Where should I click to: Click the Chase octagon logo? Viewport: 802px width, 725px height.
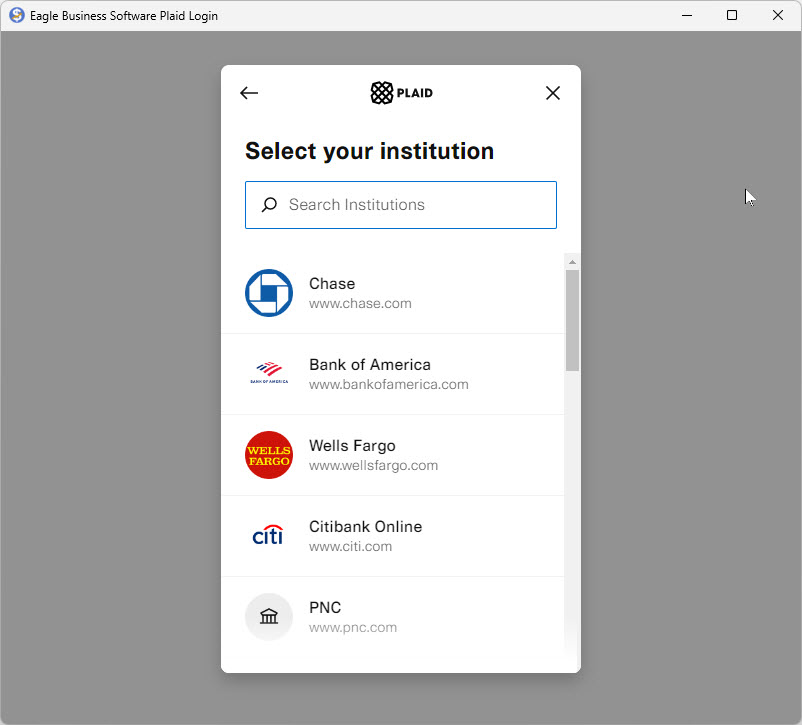[x=269, y=293]
